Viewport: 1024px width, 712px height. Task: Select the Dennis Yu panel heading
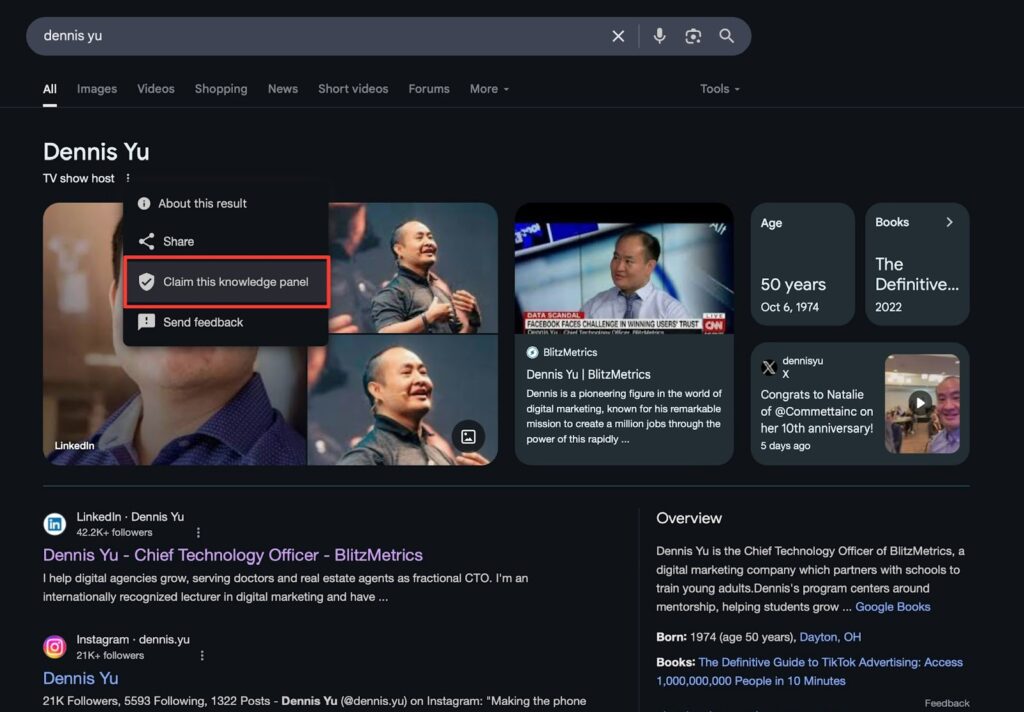tap(96, 152)
